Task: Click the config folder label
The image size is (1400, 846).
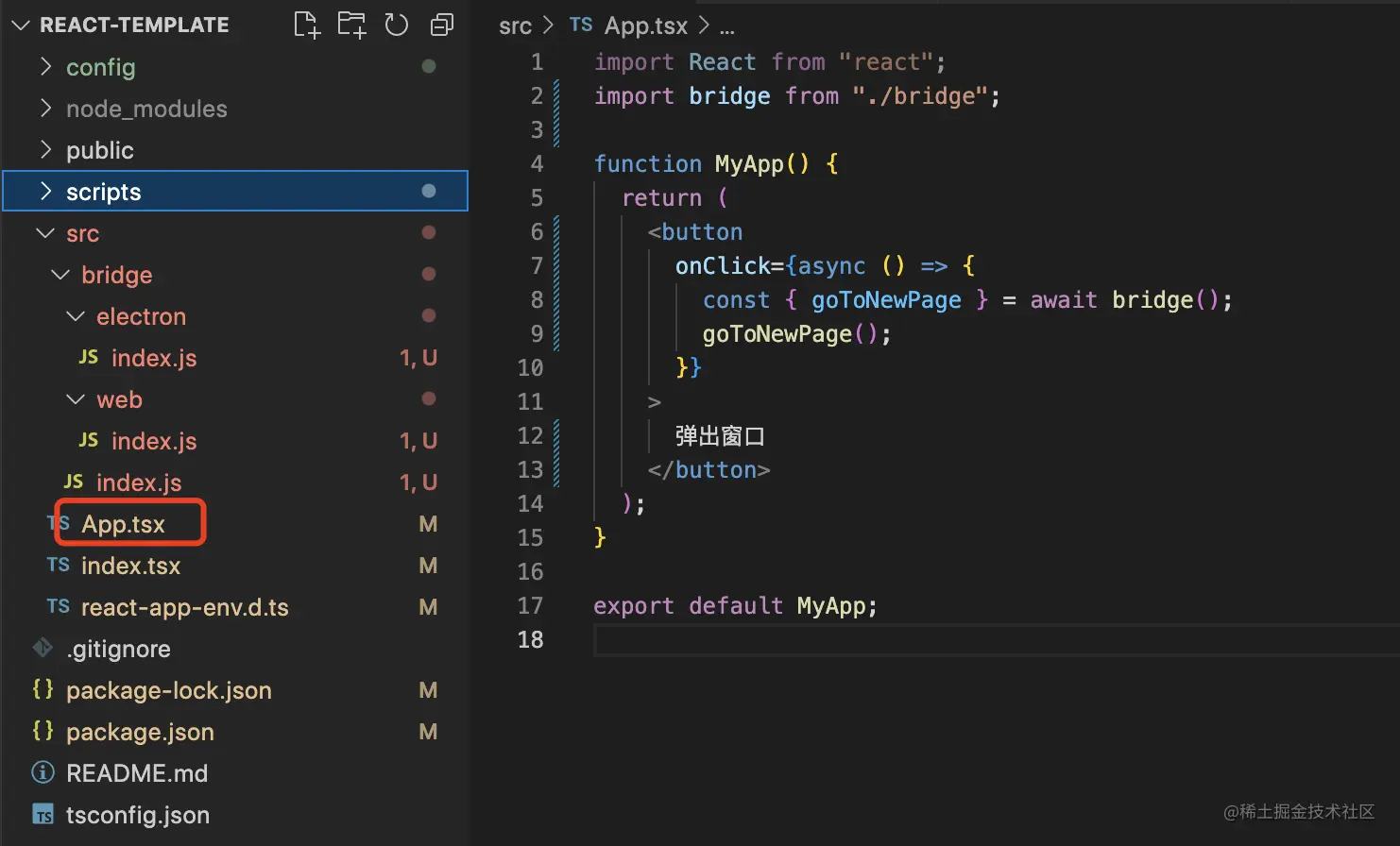Action: 101,67
